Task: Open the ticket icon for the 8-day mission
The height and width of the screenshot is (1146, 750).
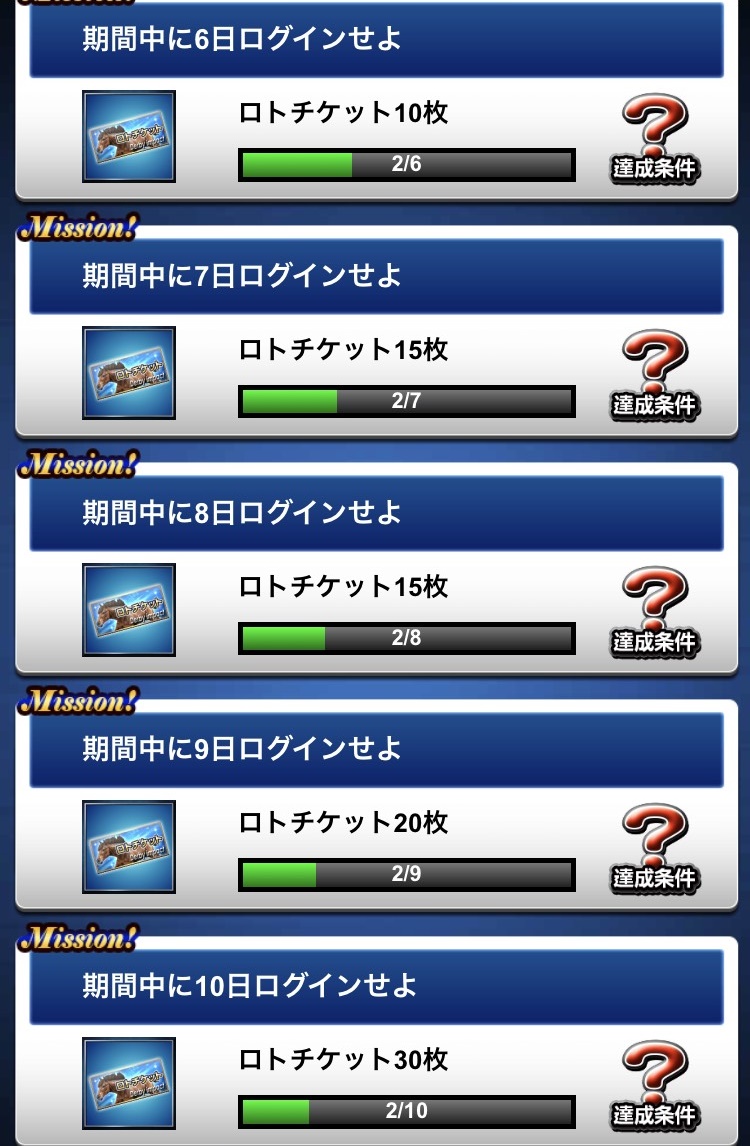Action: tap(129, 610)
